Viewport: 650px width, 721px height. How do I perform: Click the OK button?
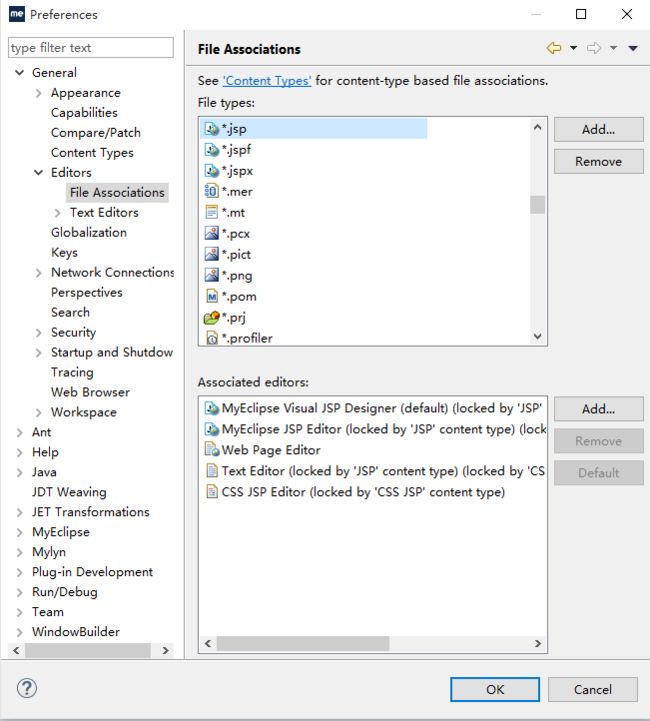[495, 689]
